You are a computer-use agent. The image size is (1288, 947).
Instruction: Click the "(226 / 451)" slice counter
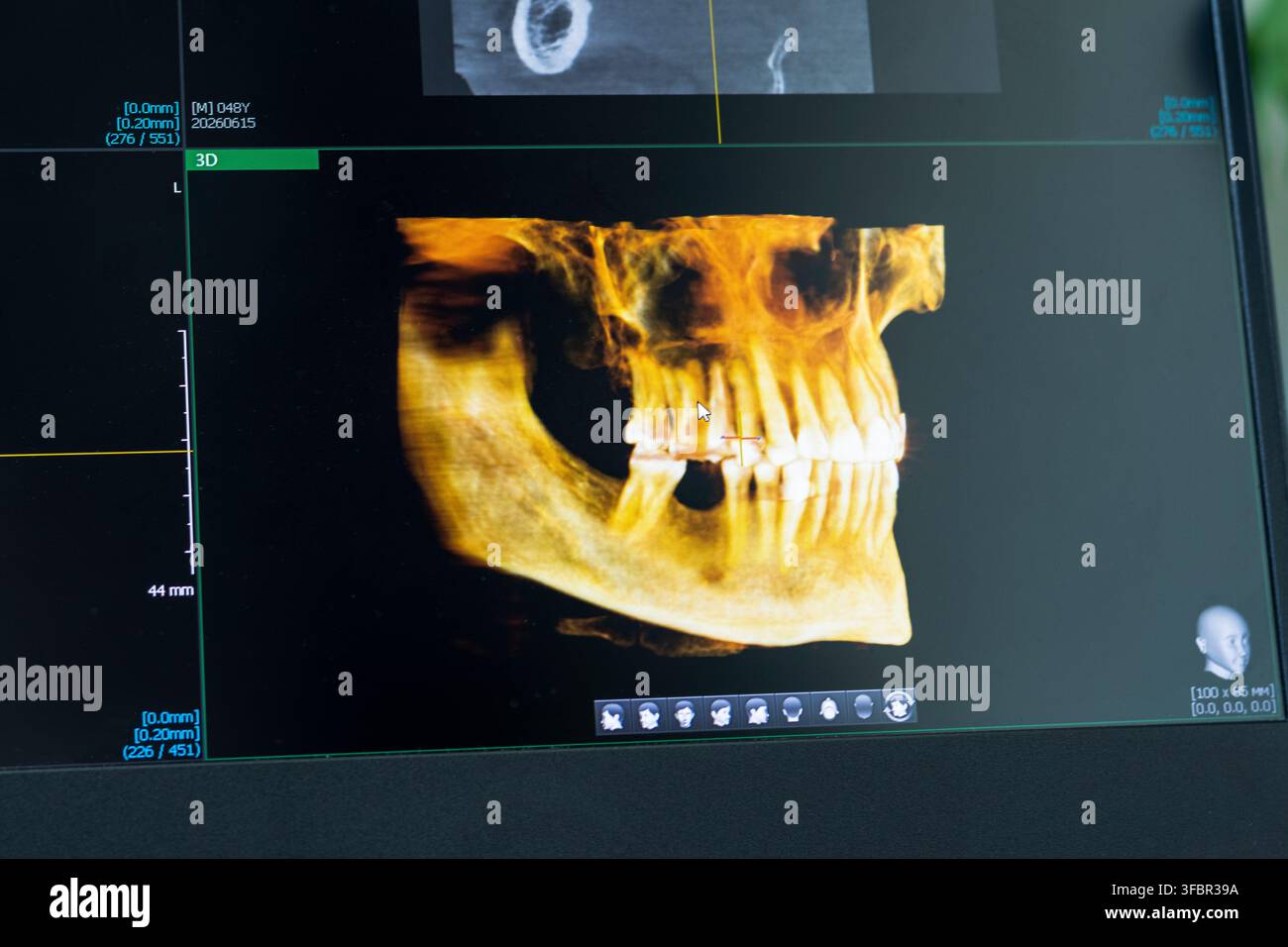(161, 751)
